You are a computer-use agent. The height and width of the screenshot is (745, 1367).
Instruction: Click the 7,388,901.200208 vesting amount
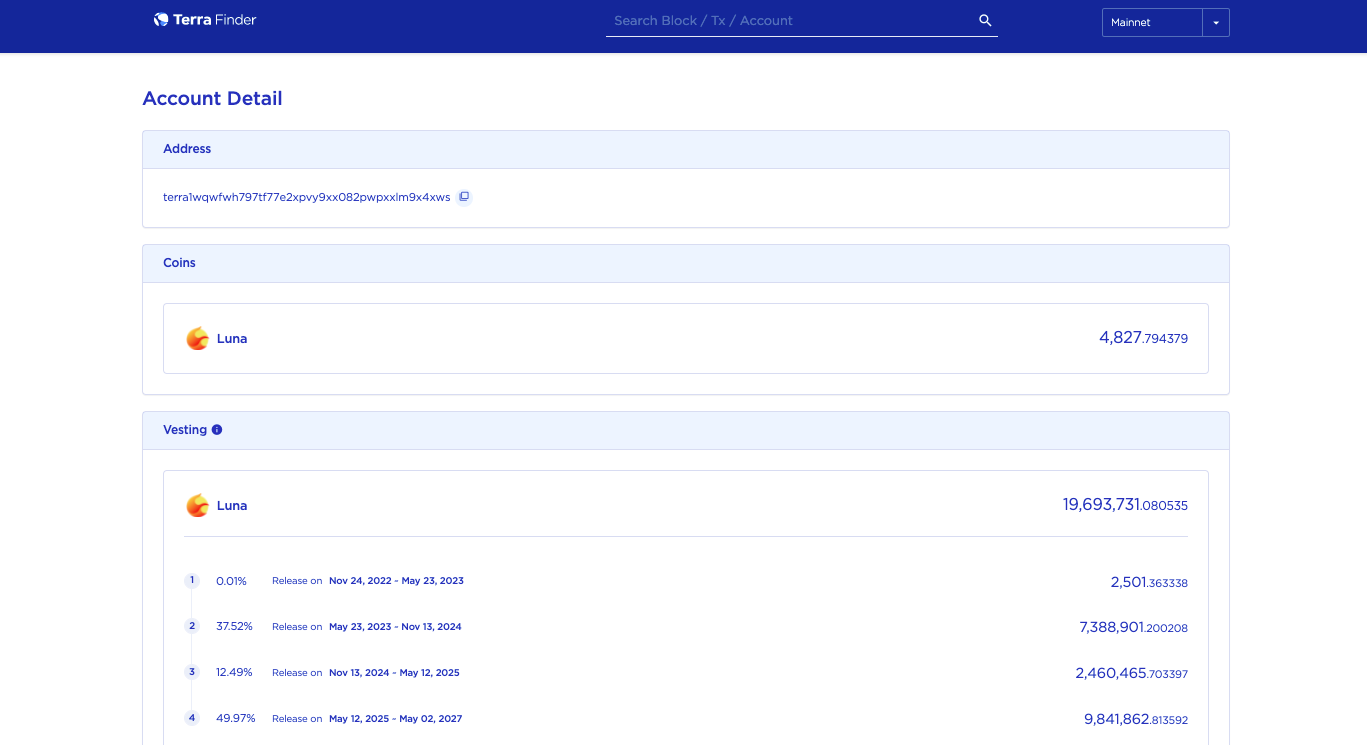1133,627
